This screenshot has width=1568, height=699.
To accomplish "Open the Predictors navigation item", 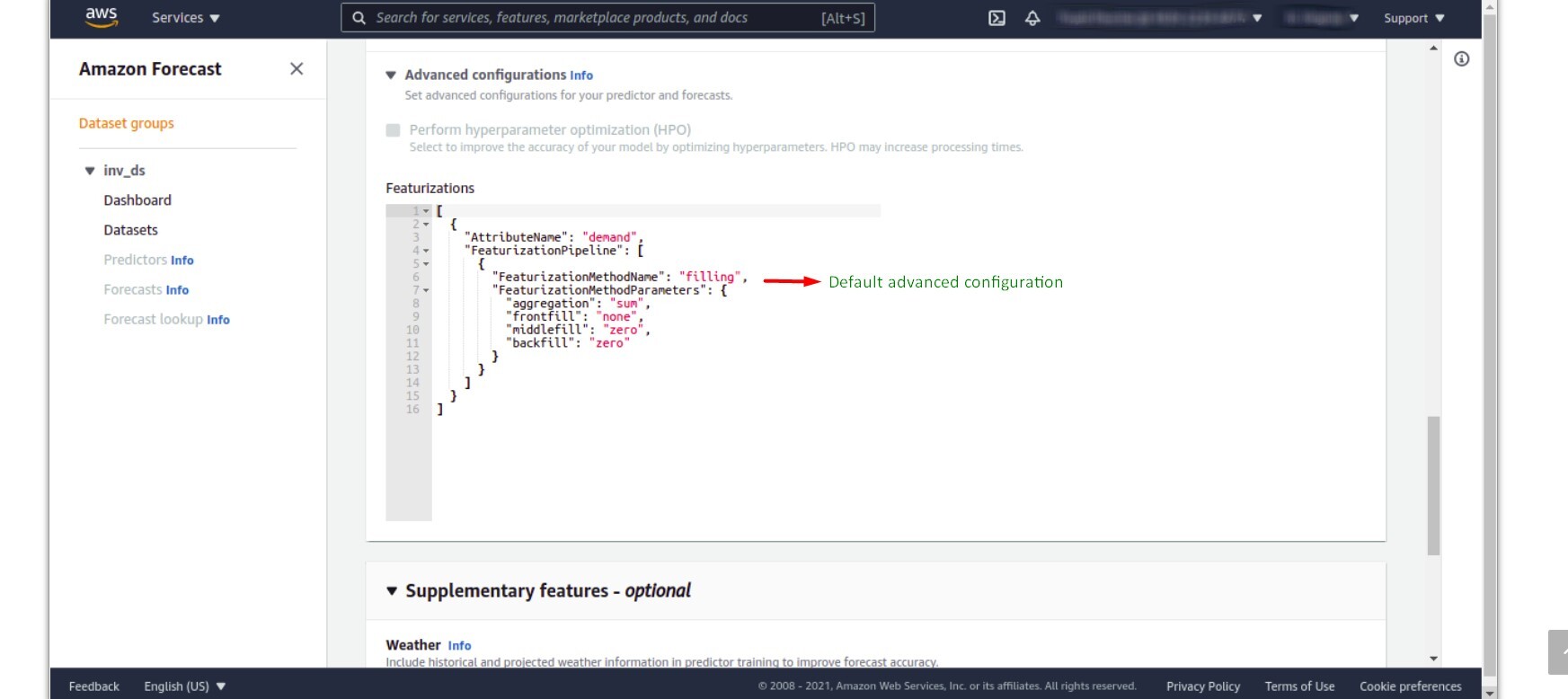I will pos(135,260).
